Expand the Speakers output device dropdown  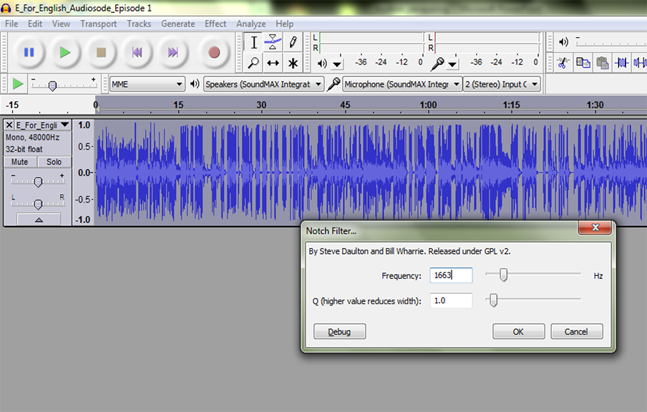264,84
